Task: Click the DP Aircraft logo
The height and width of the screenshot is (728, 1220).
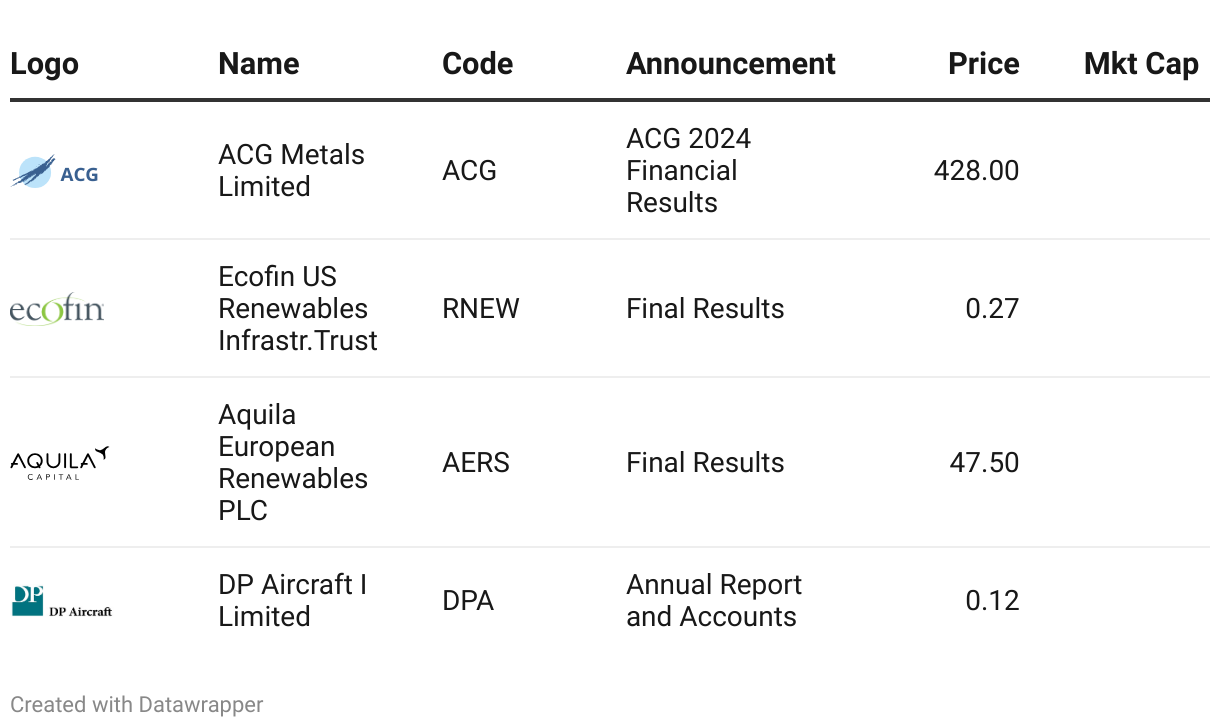Action: 62,601
